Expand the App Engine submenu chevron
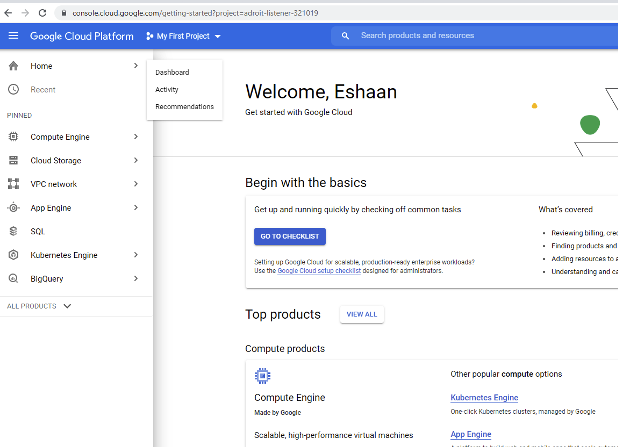618x447 pixels. coord(136,207)
